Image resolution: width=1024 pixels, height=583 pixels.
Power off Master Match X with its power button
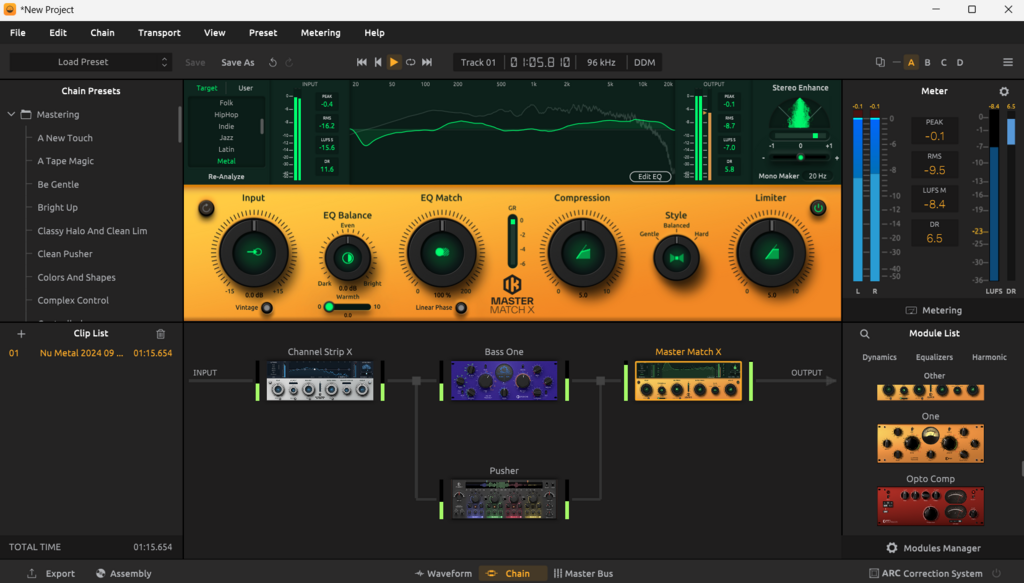tap(816, 209)
